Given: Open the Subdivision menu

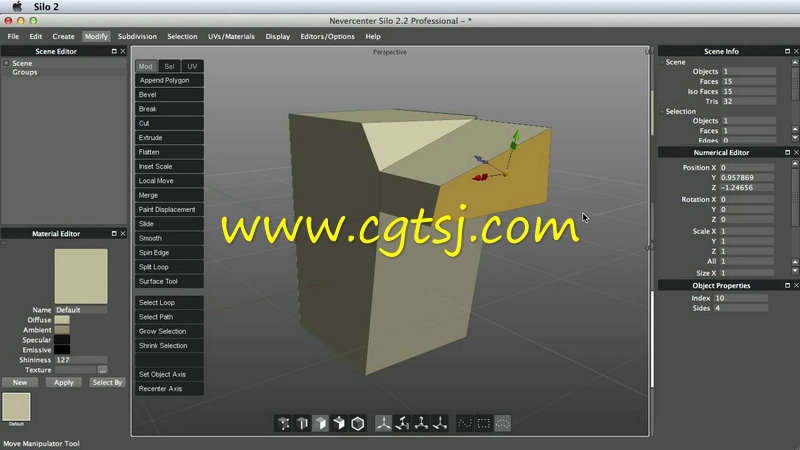Looking at the screenshot, I should tap(137, 36).
